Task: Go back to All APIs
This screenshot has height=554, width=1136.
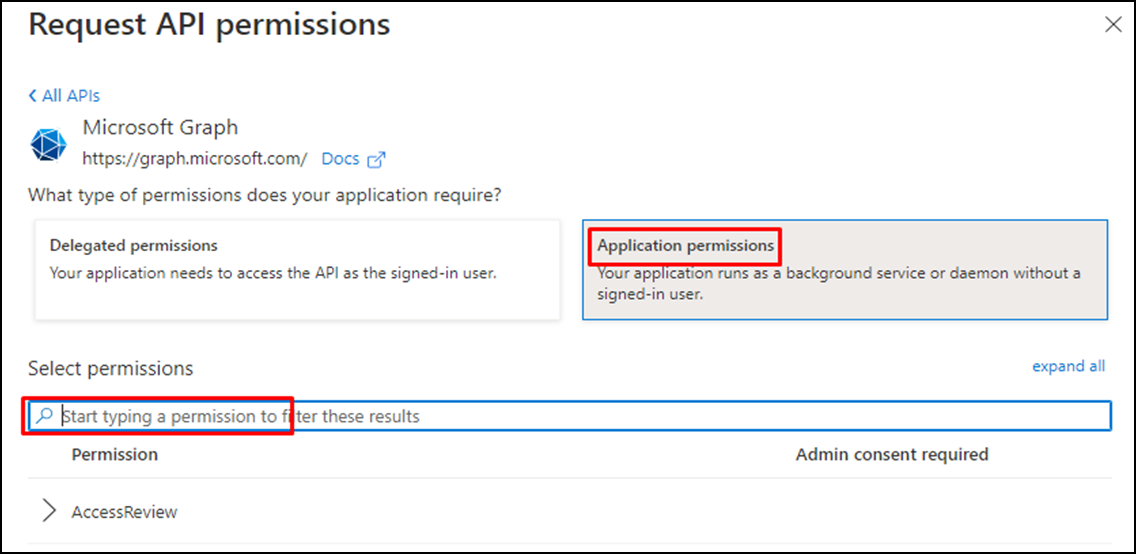Action: [64, 96]
